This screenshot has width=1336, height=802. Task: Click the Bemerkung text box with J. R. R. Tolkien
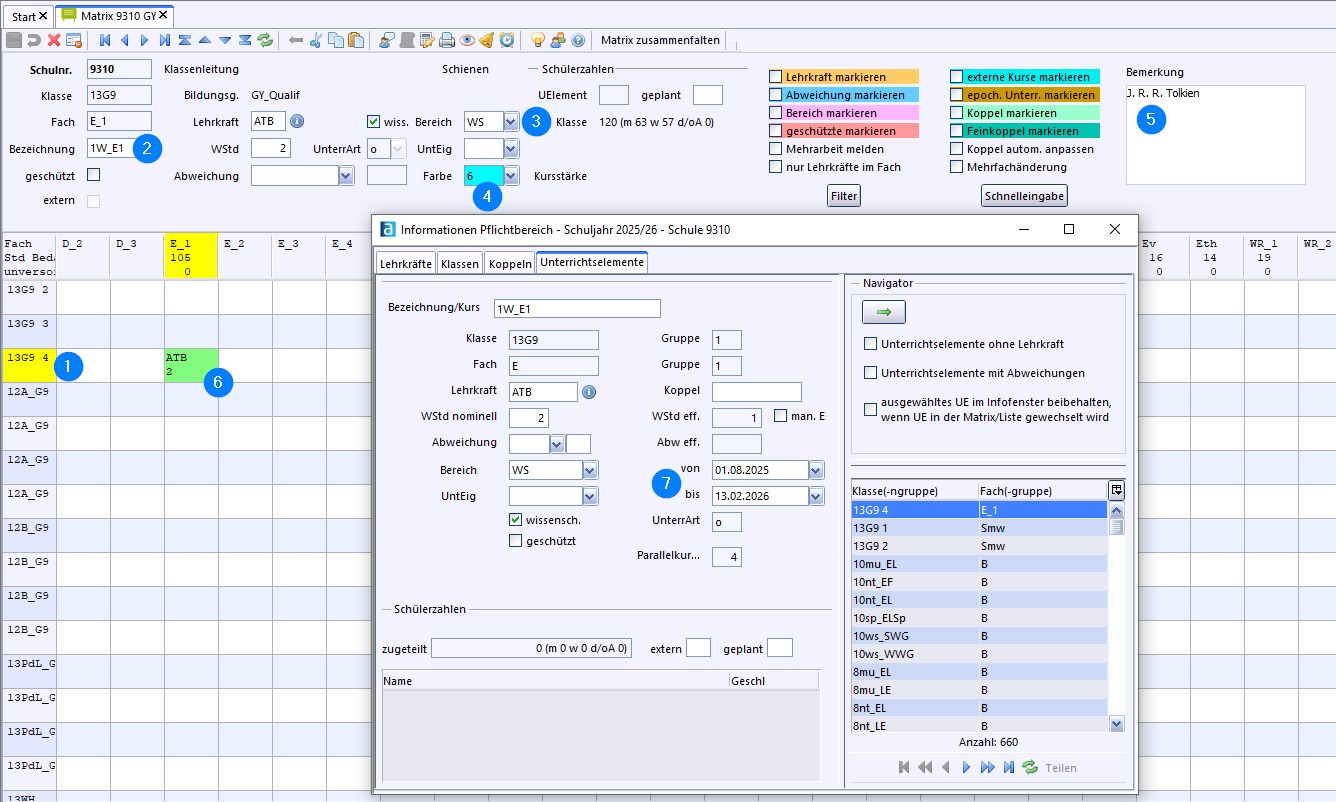coord(1216,135)
